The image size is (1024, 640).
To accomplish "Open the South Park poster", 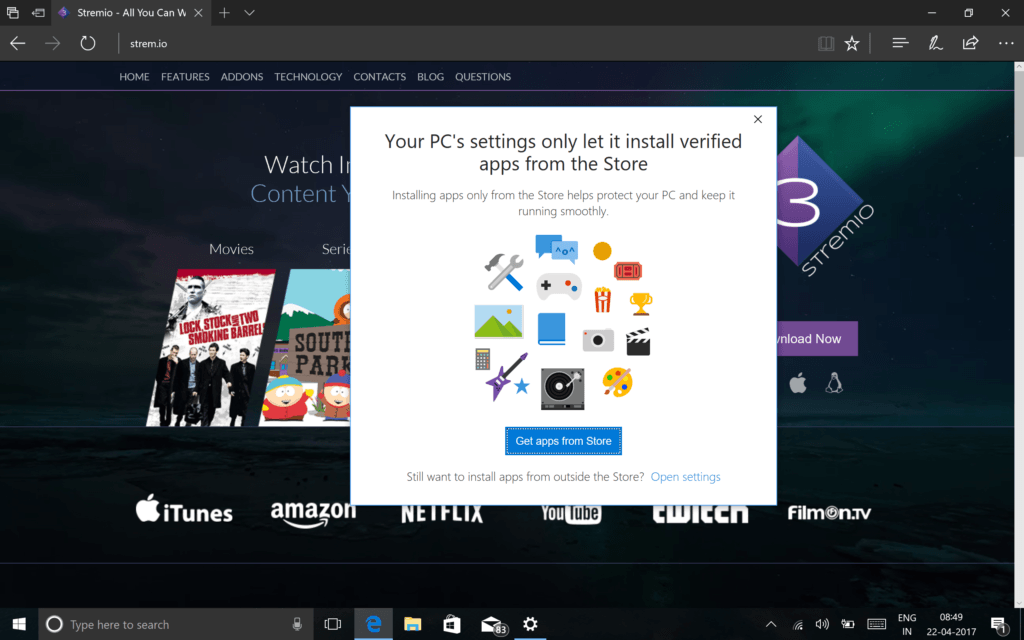I will pos(306,347).
